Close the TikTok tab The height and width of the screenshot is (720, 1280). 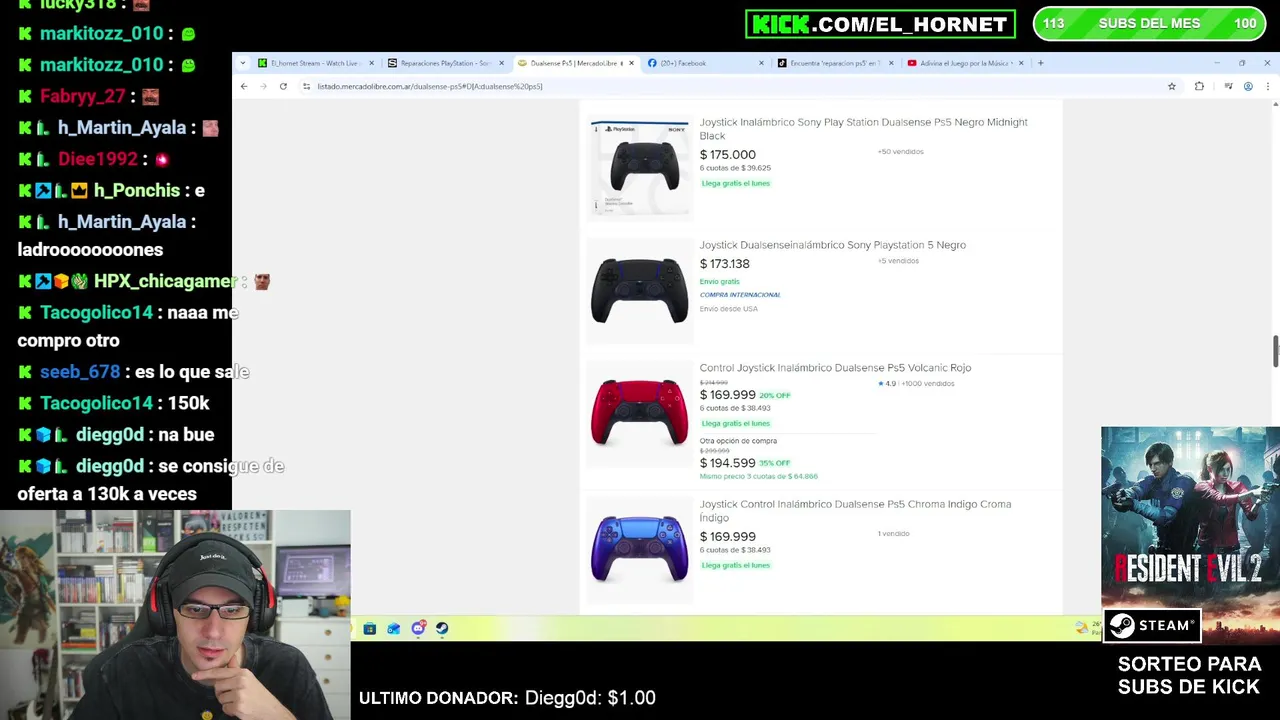[x=891, y=63]
